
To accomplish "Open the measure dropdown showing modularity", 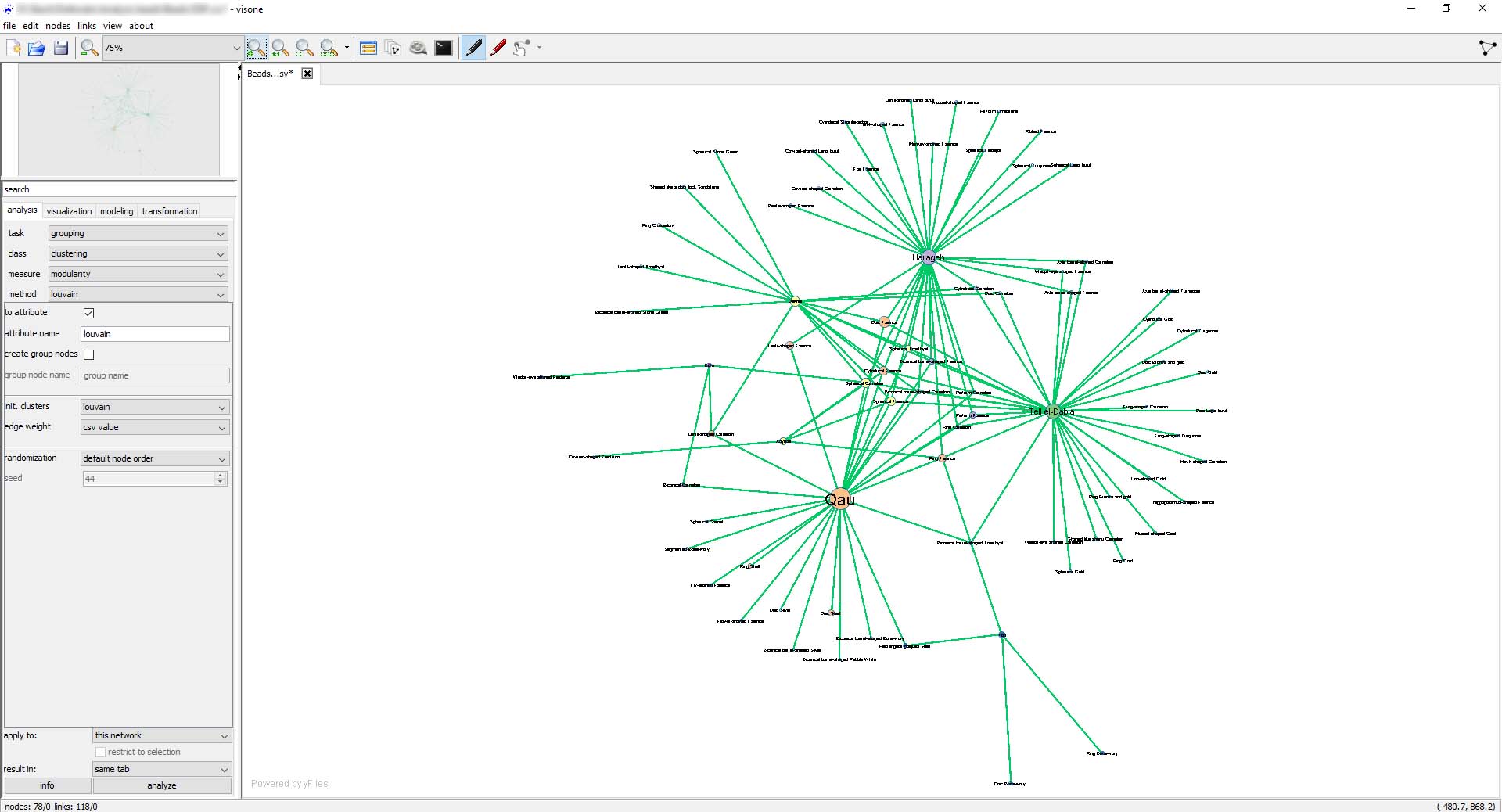I will pos(138,274).
